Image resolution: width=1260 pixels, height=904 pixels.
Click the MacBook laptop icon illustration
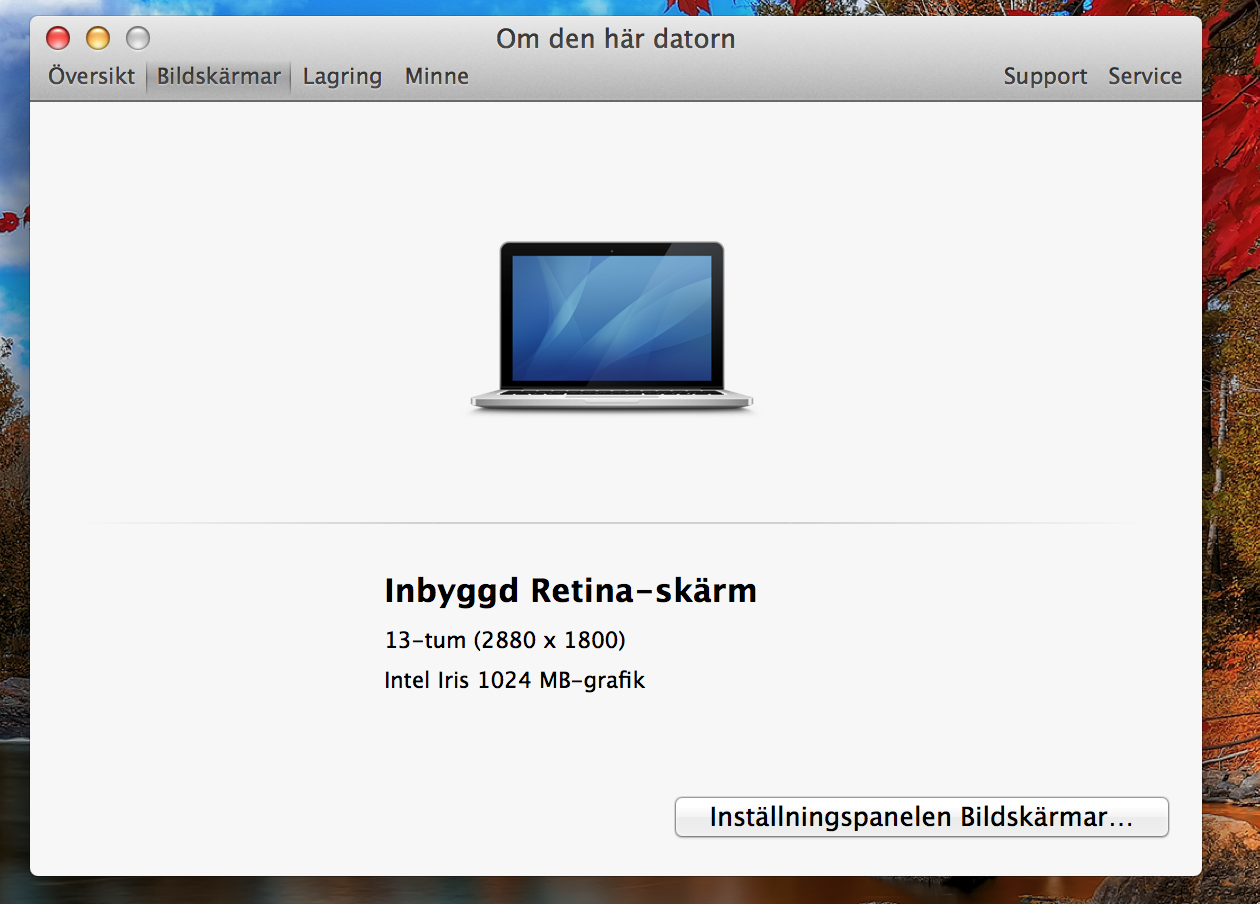[612, 325]
